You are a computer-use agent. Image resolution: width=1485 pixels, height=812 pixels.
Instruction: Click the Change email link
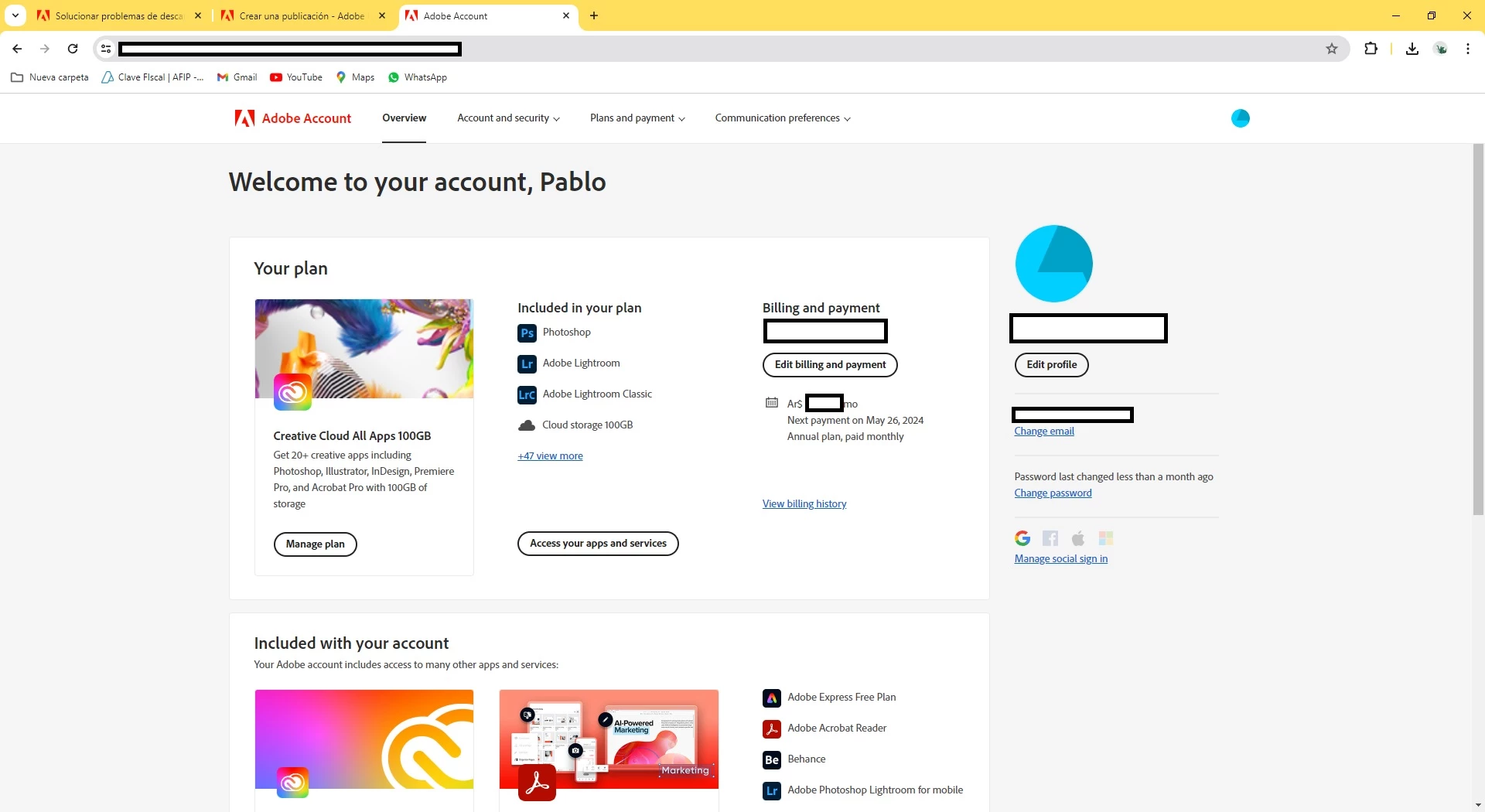pos(1044,432)
